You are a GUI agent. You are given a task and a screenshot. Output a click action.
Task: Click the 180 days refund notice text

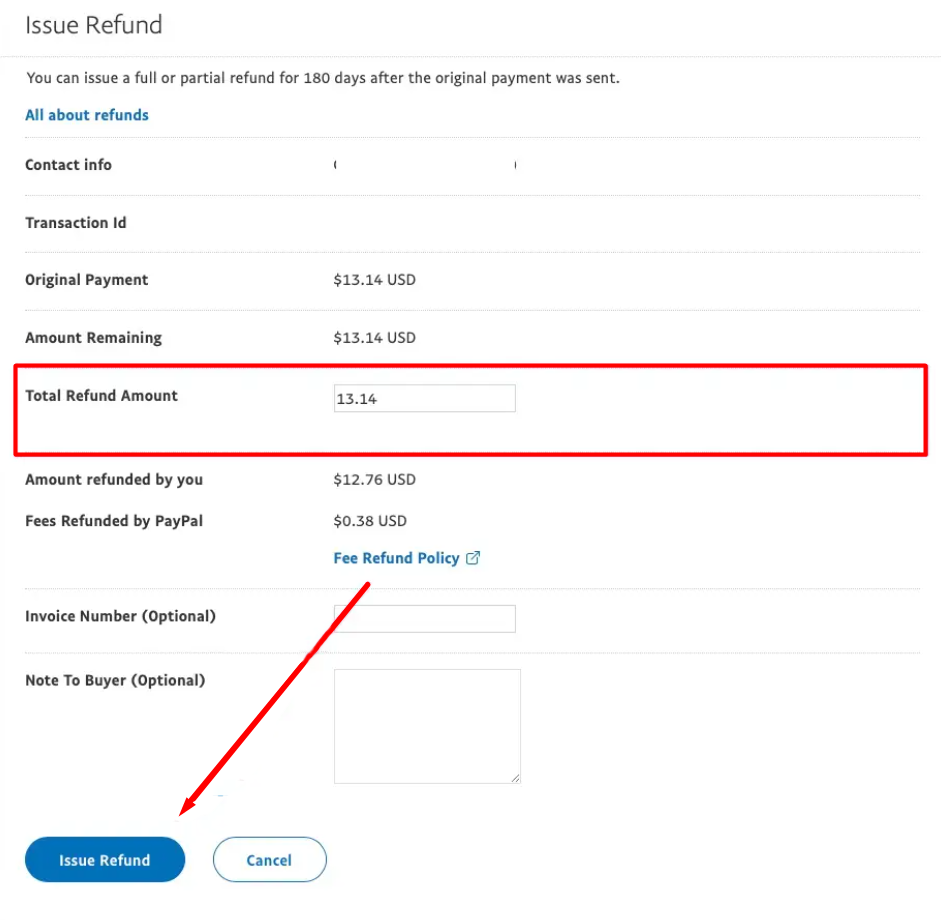(323, 78)
